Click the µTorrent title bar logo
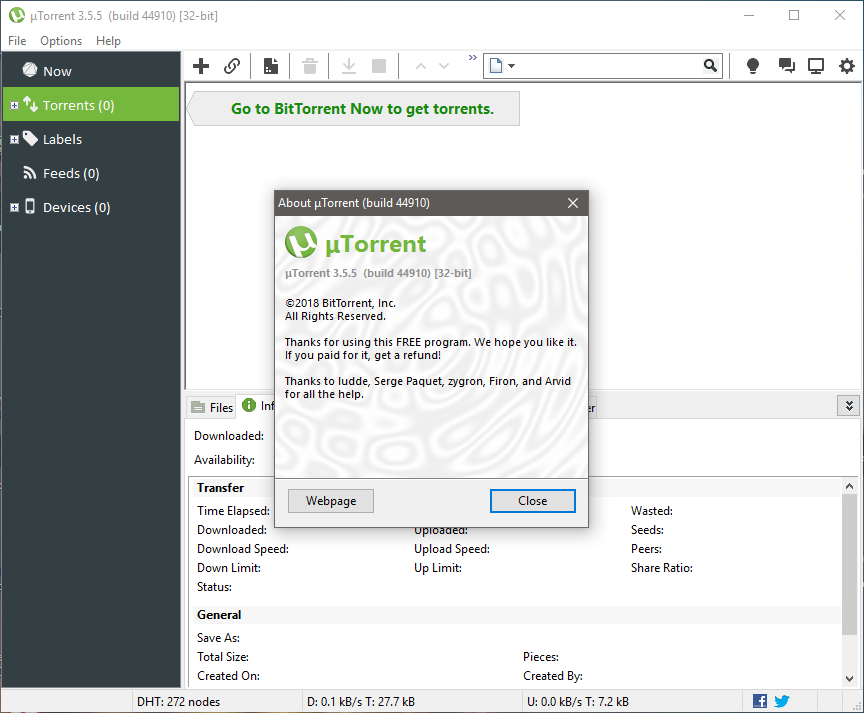 17,15
